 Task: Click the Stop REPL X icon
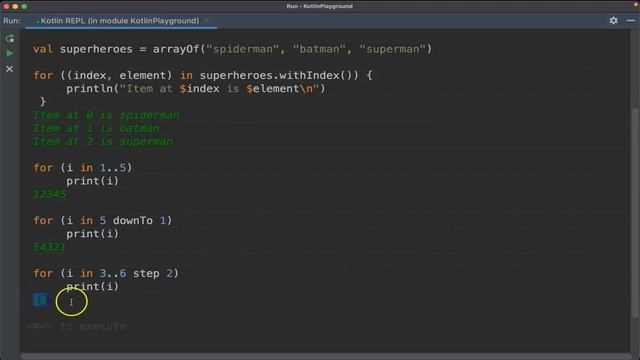tap(9, 69)
